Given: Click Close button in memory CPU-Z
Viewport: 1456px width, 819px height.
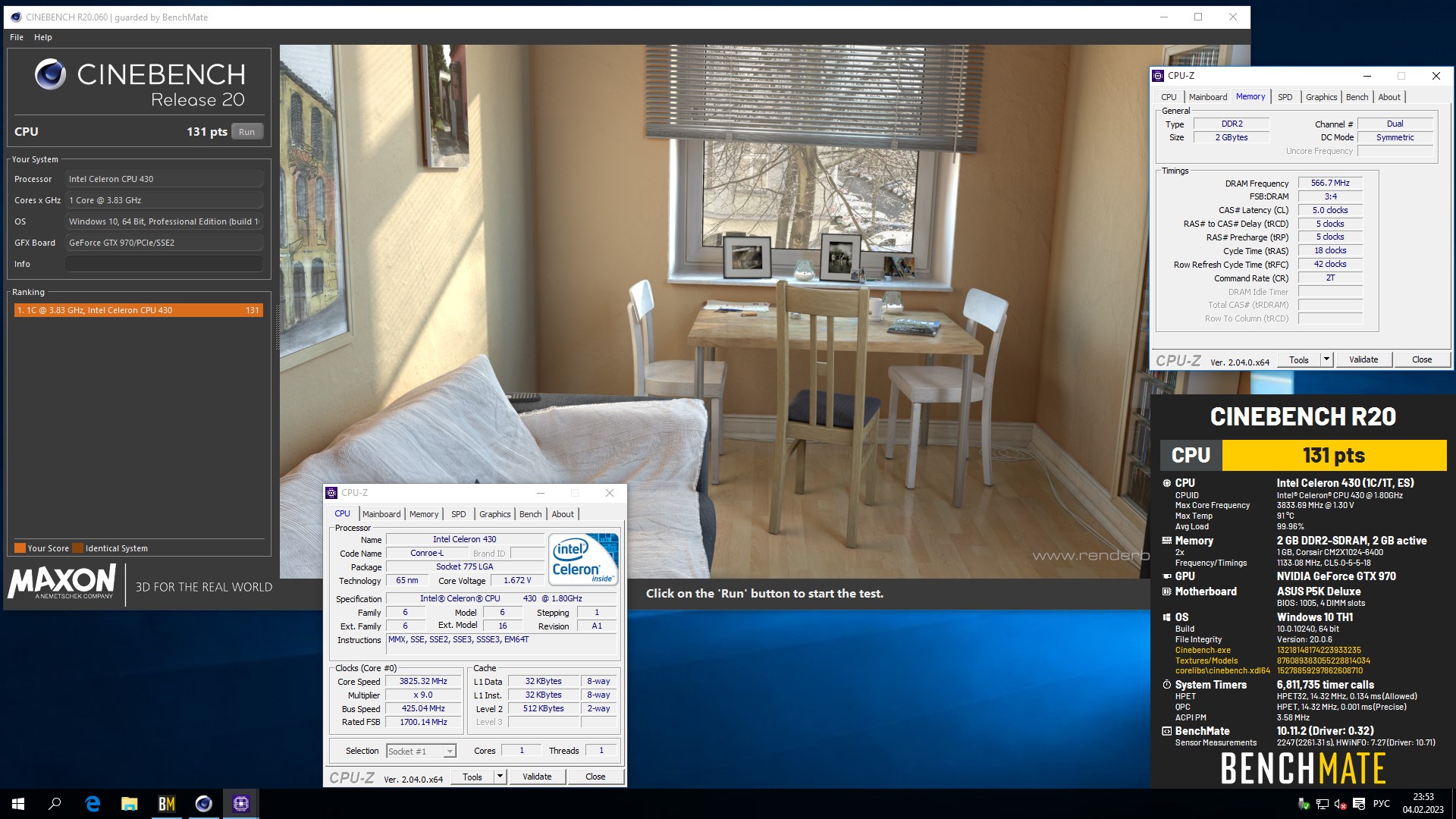Looking at the screenshot, I should 1422,359.
